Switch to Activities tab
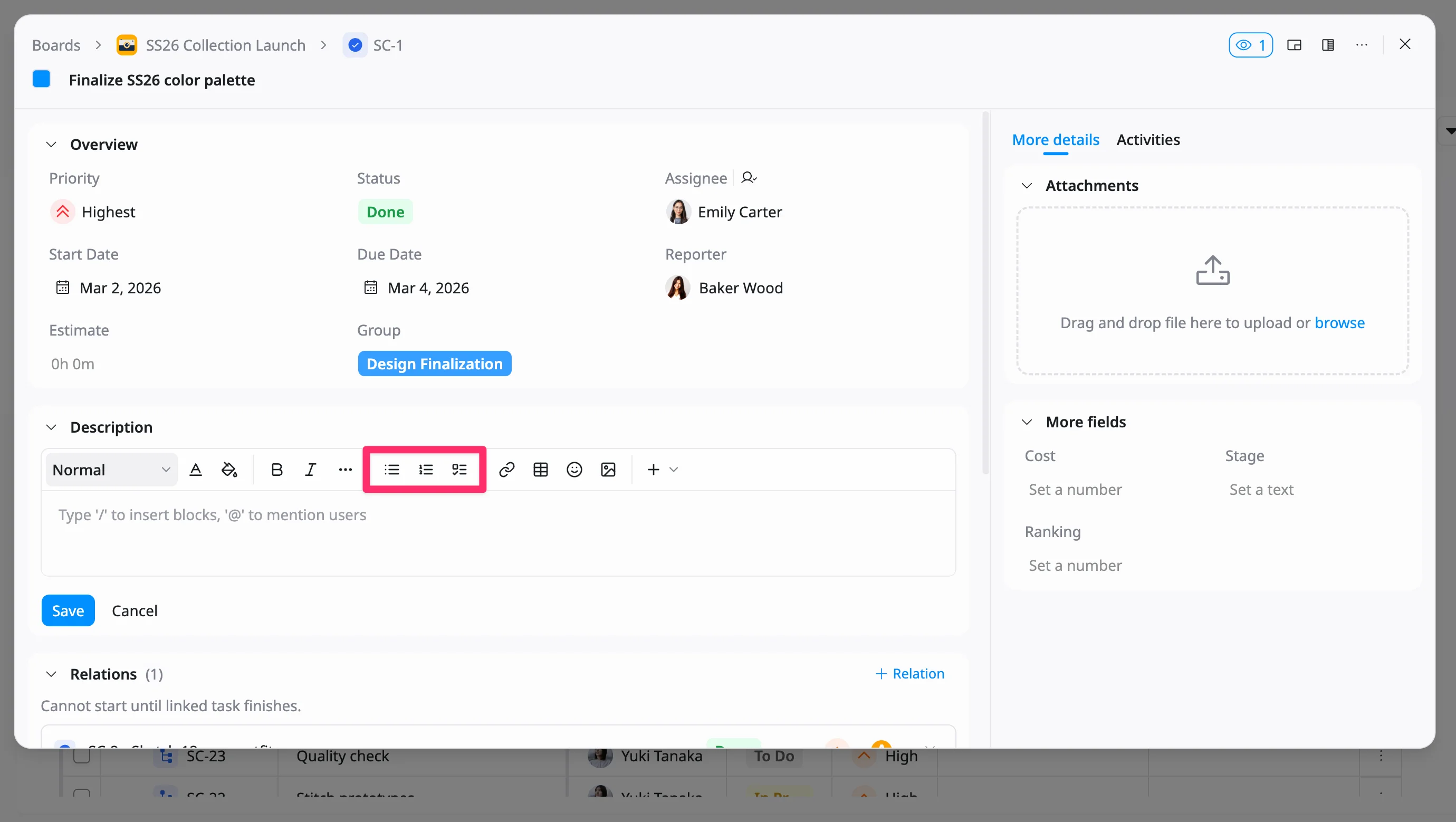This screenshot has height=822, width=1456. [1148, 140]
